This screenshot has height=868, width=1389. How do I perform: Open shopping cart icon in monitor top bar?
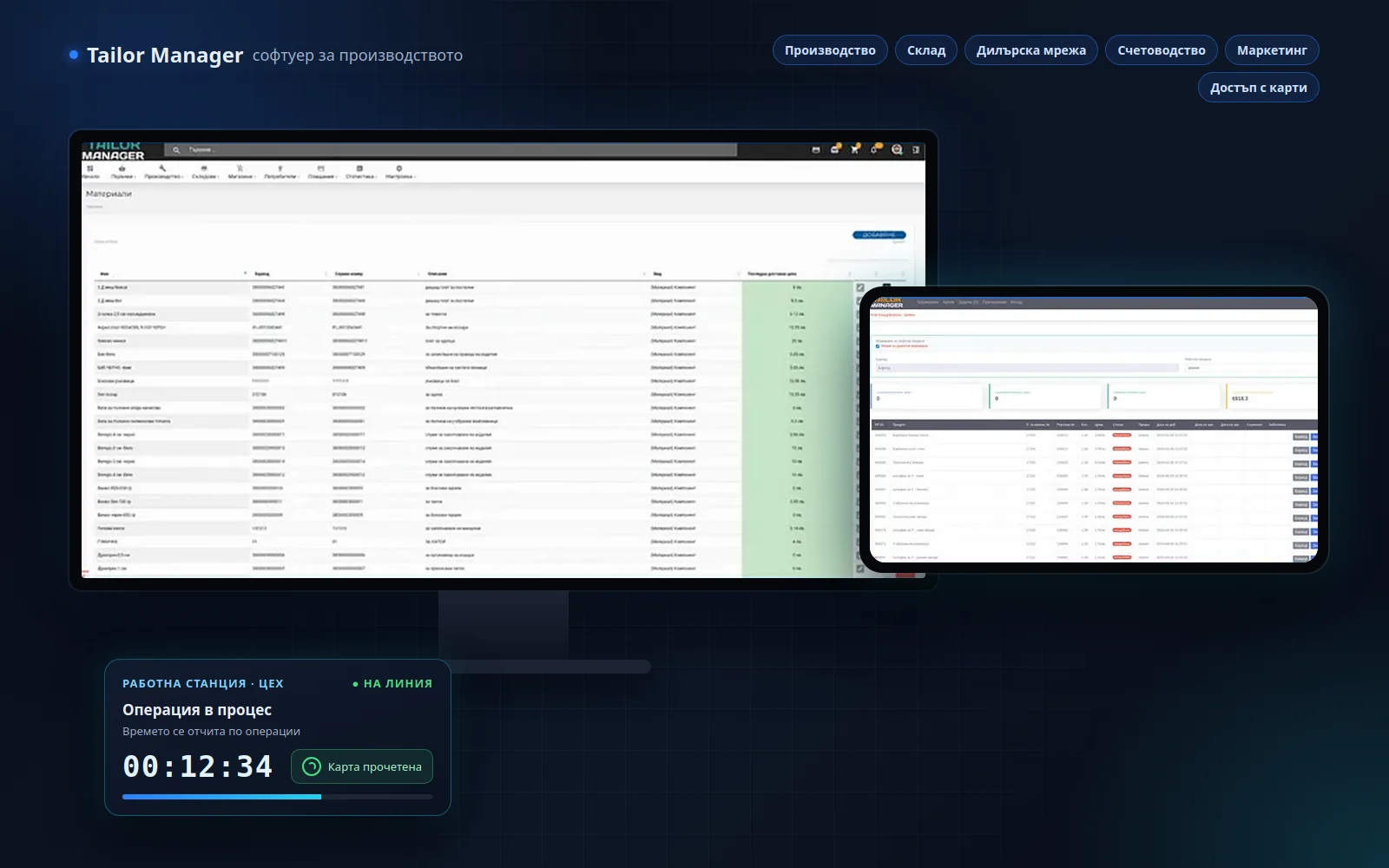pos(854,149)
